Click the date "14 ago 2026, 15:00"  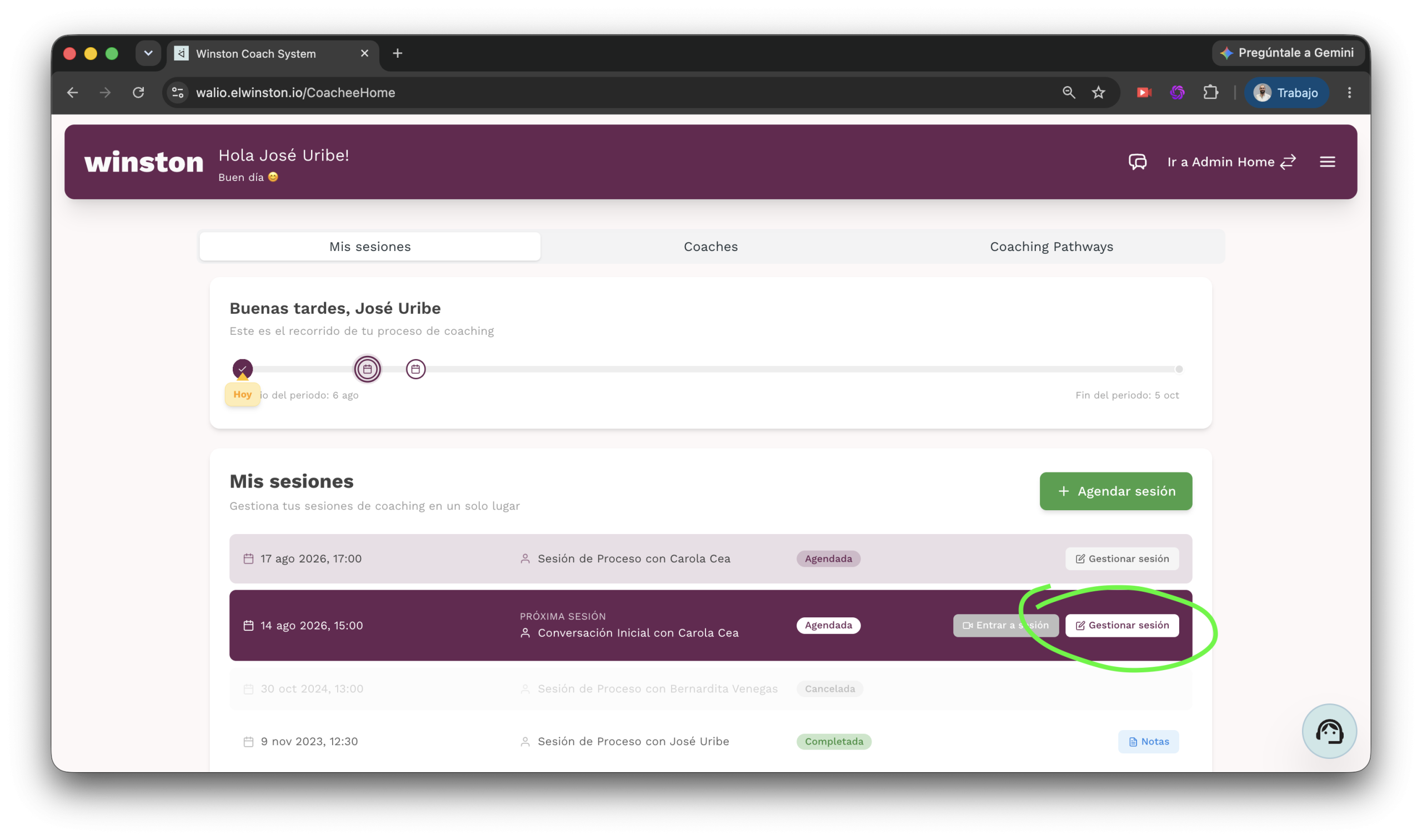click(x=312, y=626)
